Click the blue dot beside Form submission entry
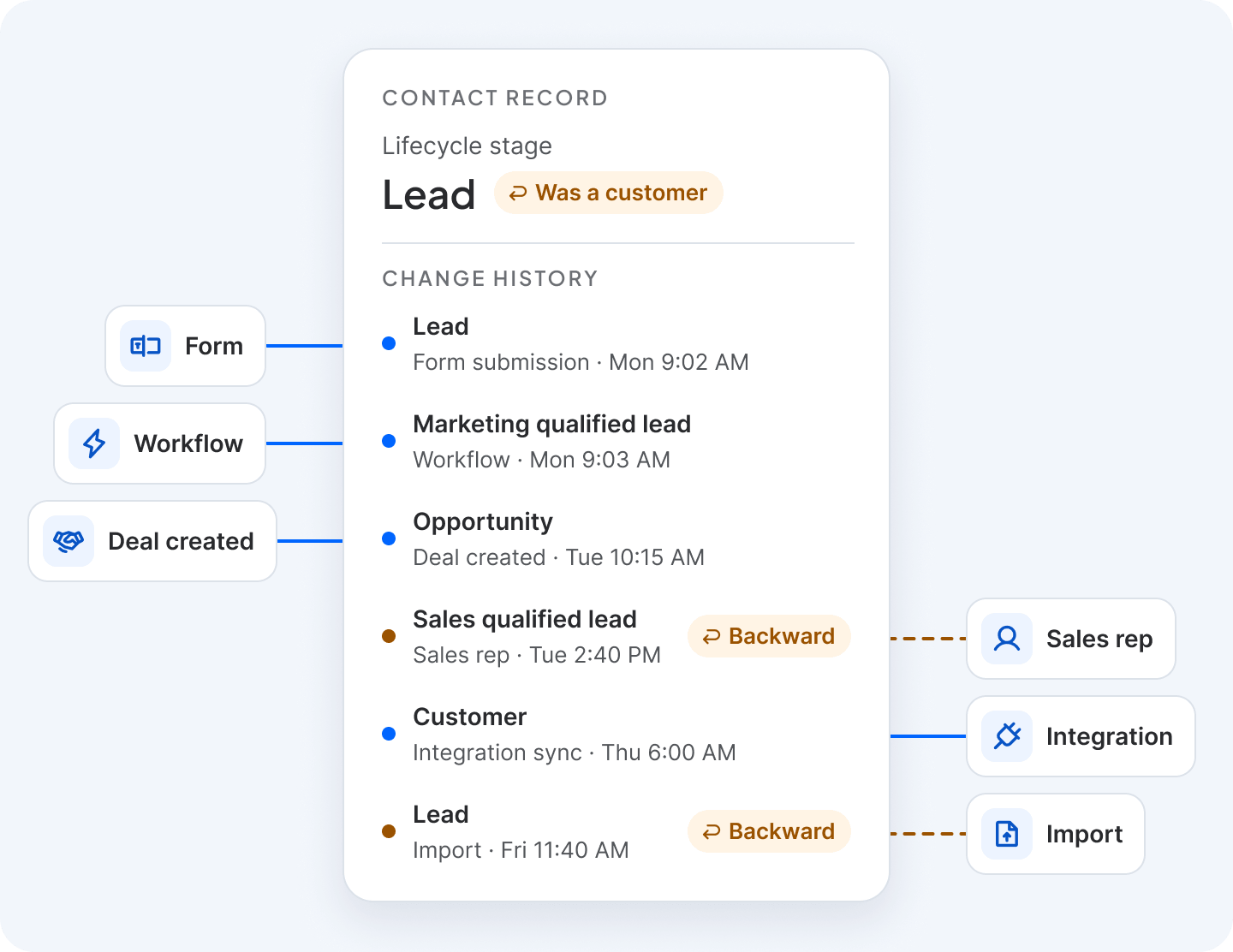This screenshot has height=952, width=1233. [x=389, y=343]
